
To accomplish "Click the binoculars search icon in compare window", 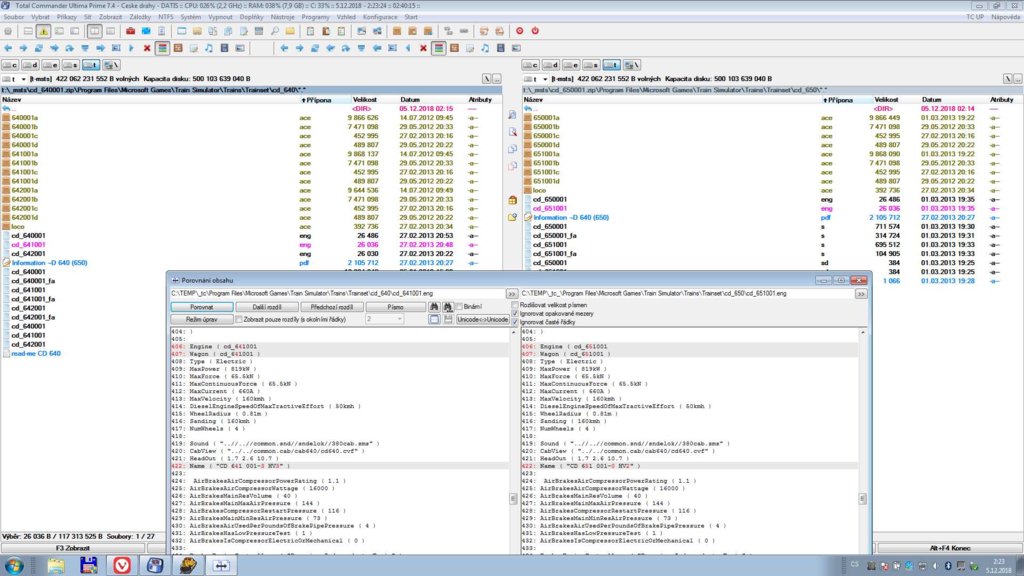I will click(435, 307).
